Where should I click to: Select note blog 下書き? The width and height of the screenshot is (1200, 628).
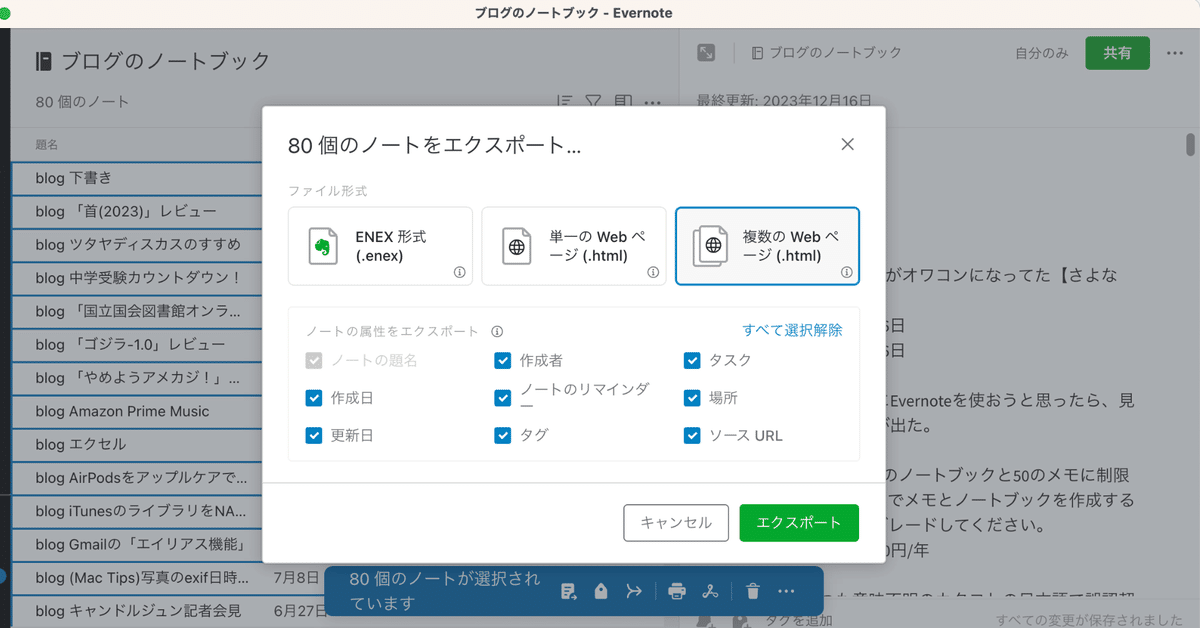click(137, 178)
